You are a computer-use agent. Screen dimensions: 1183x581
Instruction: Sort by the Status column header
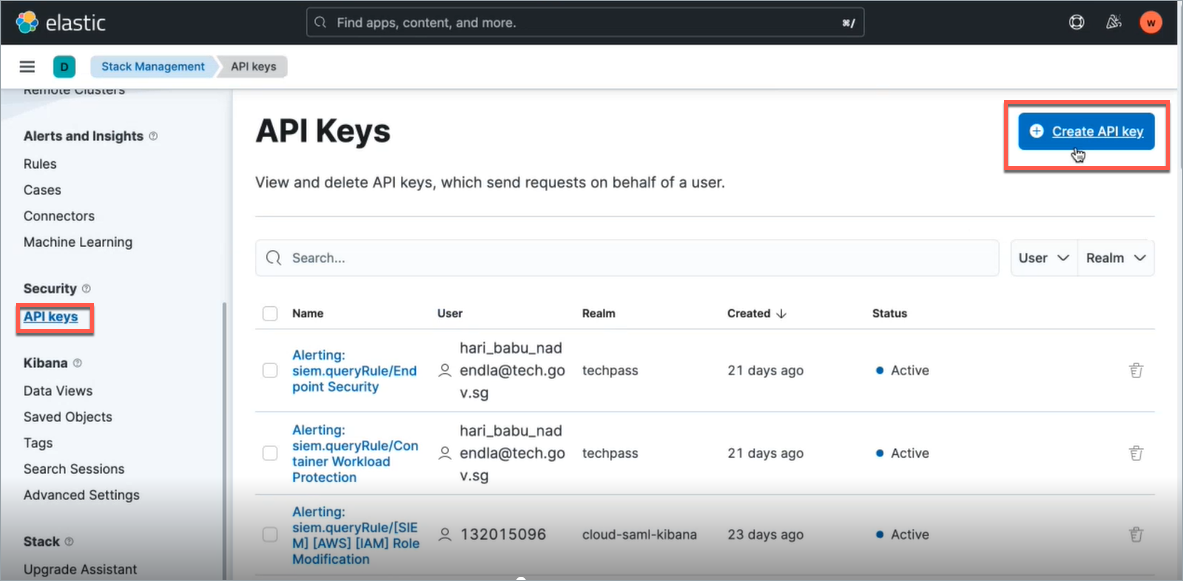[x=890, y=313]
